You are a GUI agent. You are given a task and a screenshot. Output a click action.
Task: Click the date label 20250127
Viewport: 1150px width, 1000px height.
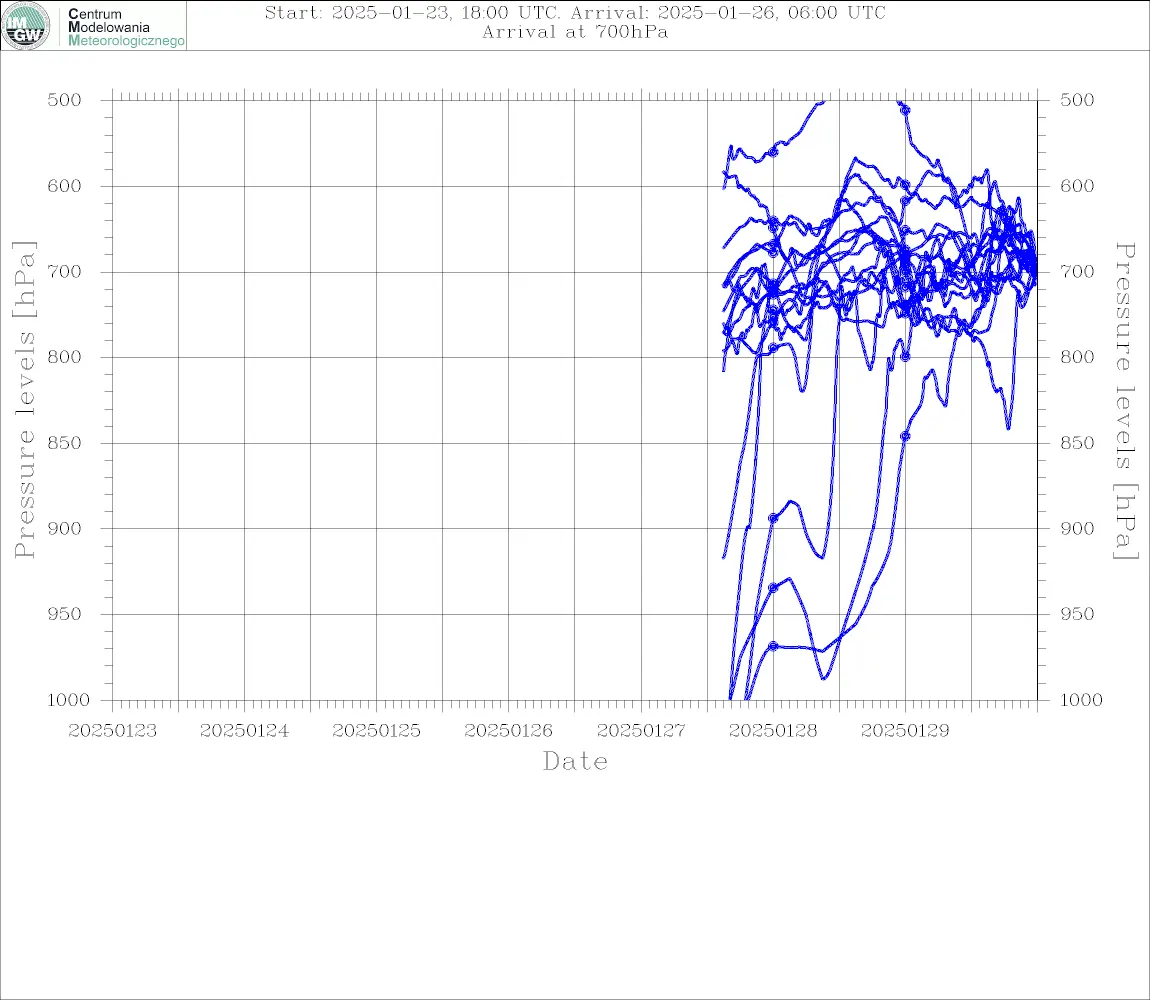point(641,731)
